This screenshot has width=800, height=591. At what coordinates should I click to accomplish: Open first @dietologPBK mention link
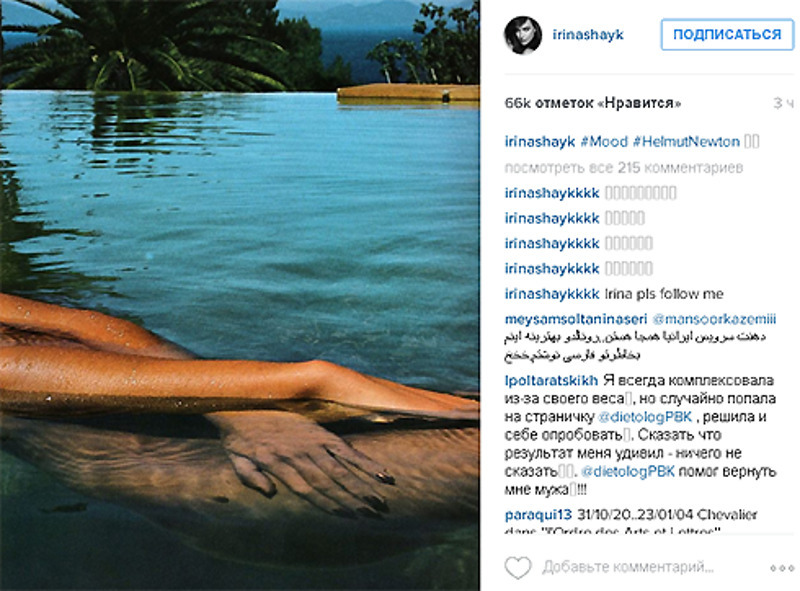(x=644, y=416)
